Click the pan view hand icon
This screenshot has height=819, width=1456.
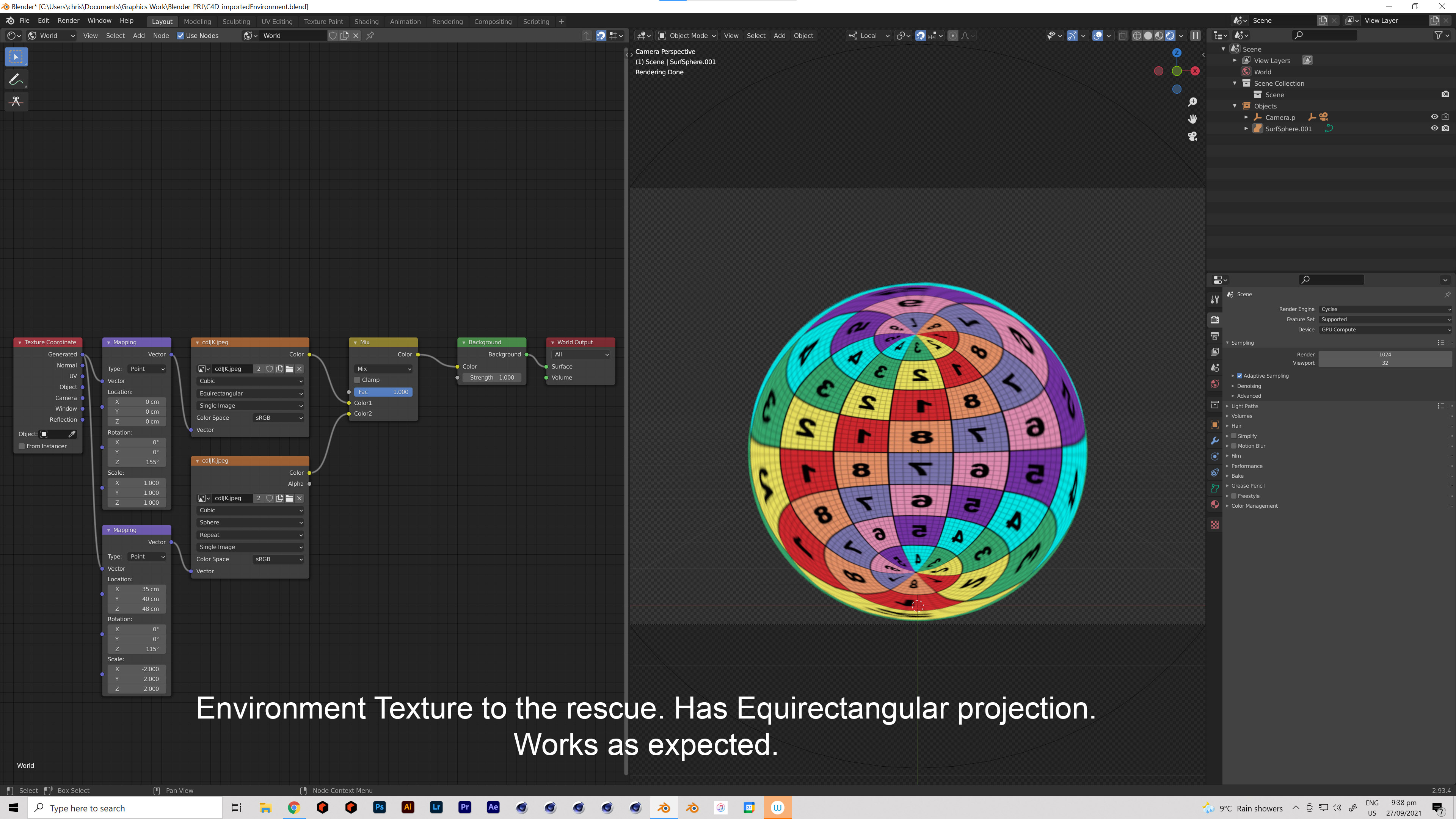click(x=1192, y=119)
